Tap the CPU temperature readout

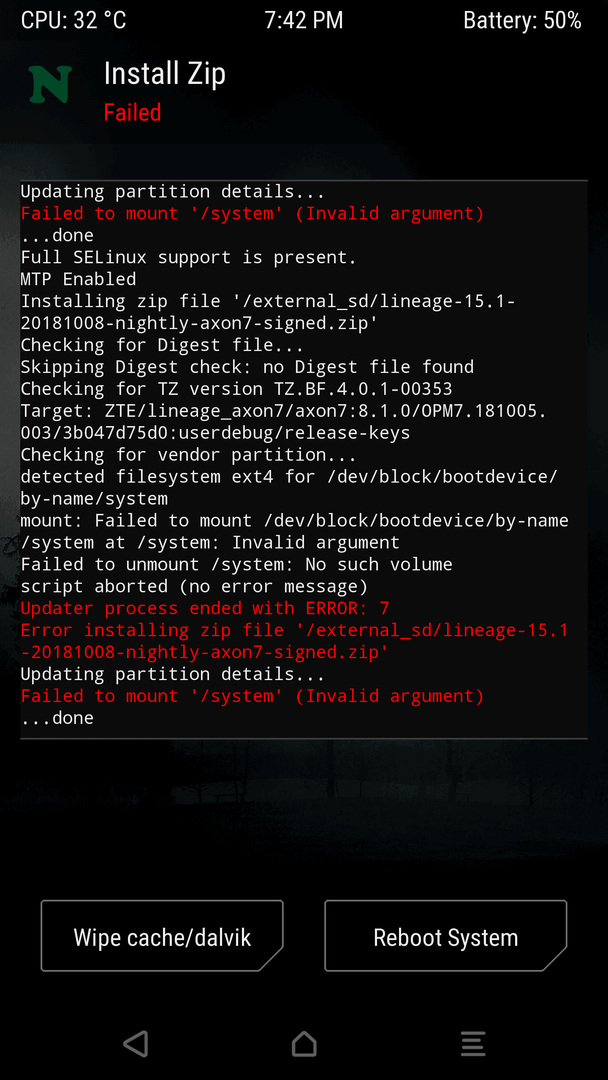point(74,20)
